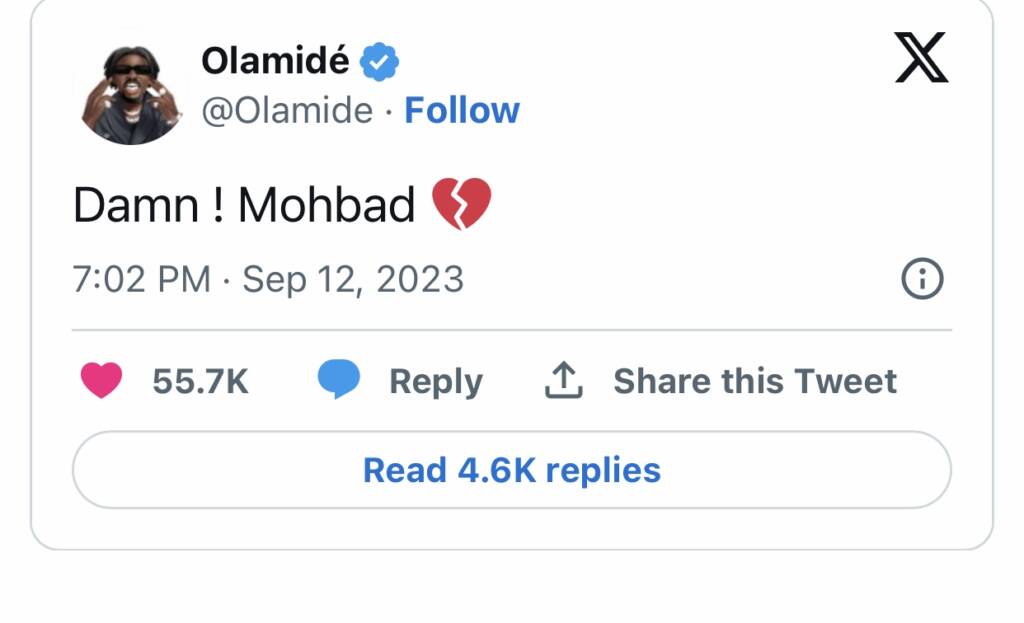
Task: Click the Reply label
Action: [435, 381]
